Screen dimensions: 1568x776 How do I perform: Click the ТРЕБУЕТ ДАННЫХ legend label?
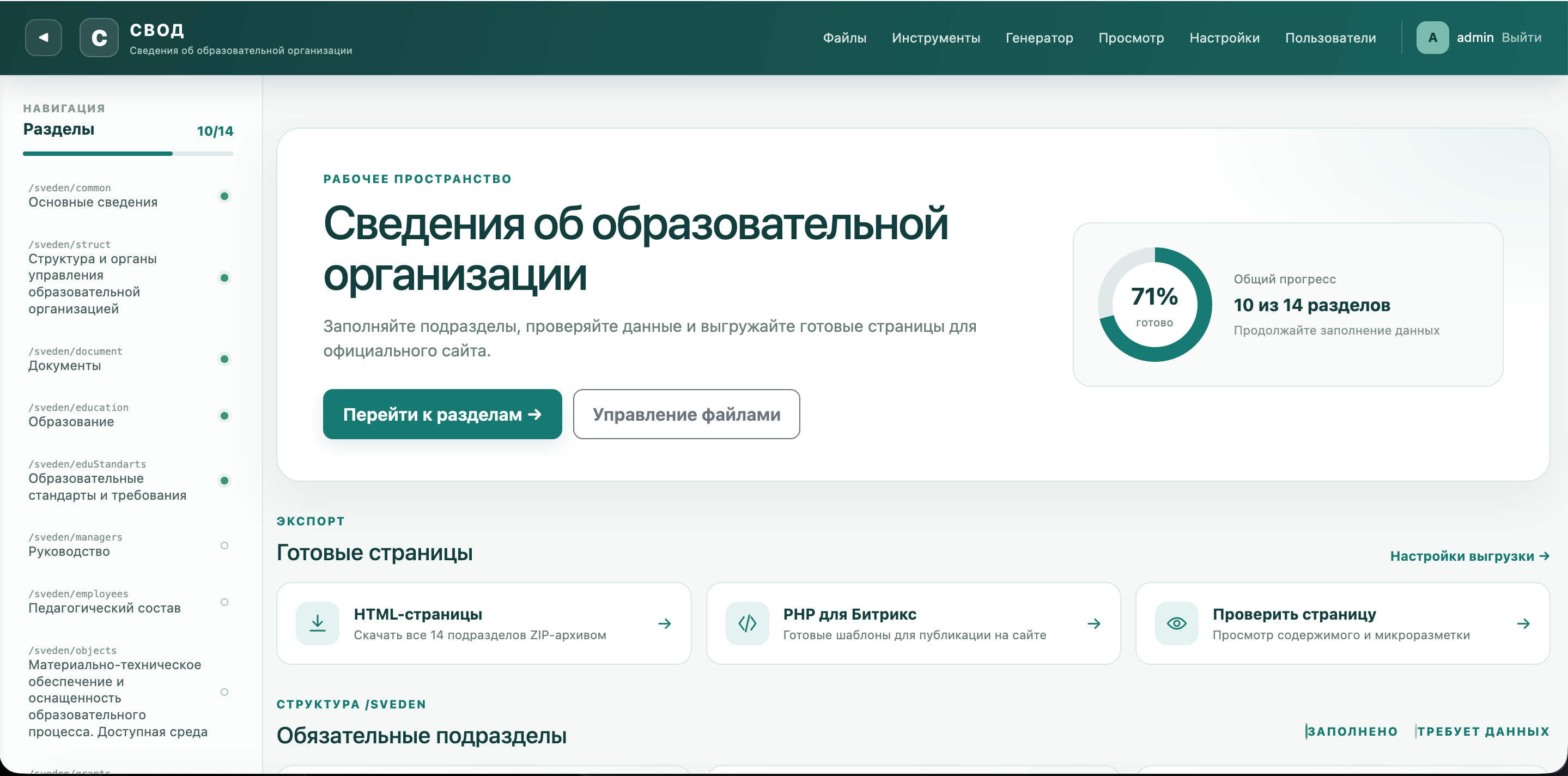coord(1483,731)
